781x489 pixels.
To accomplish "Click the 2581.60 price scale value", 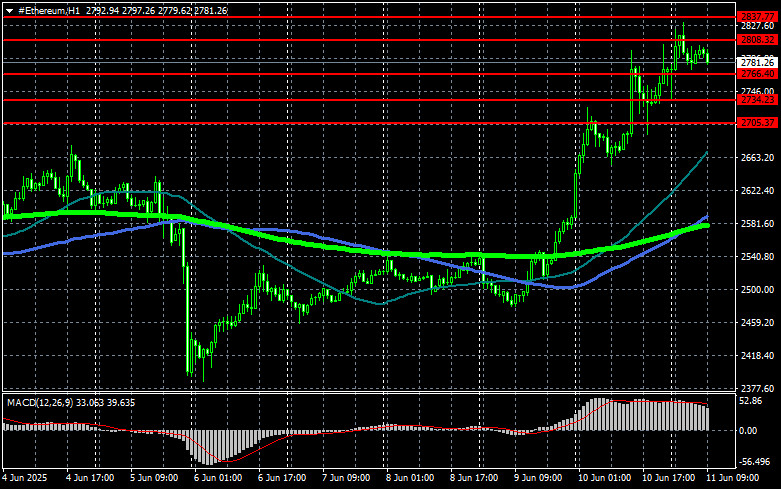I will (757, 224).
